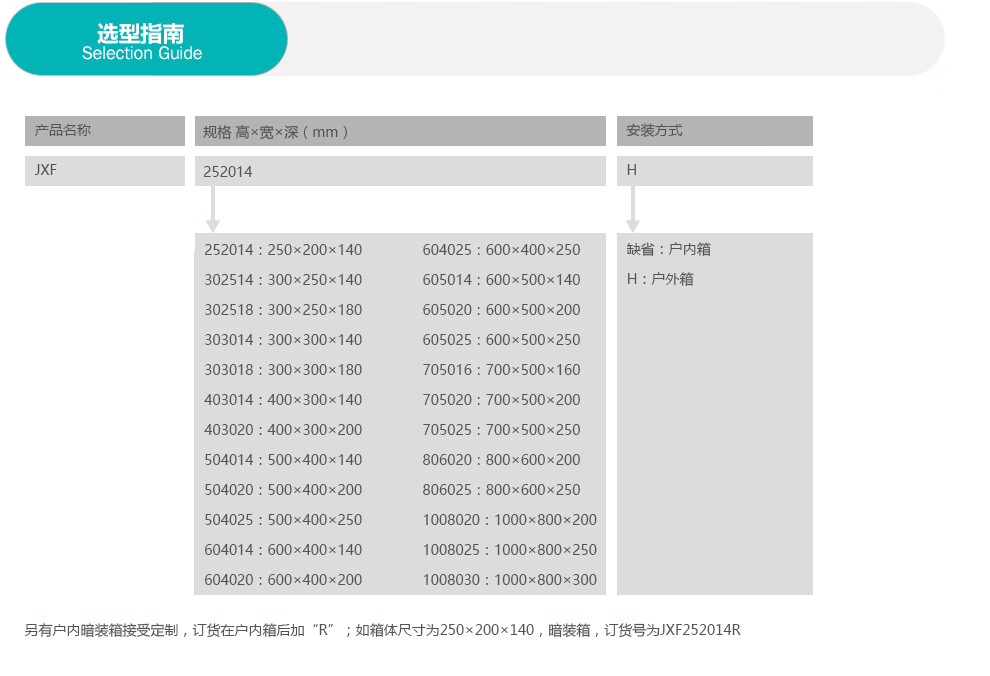Open the 252014 specification field
Image resolution: width=990 pixels, height=676 pixels.
pyautogui.click(x=400, y=171)
